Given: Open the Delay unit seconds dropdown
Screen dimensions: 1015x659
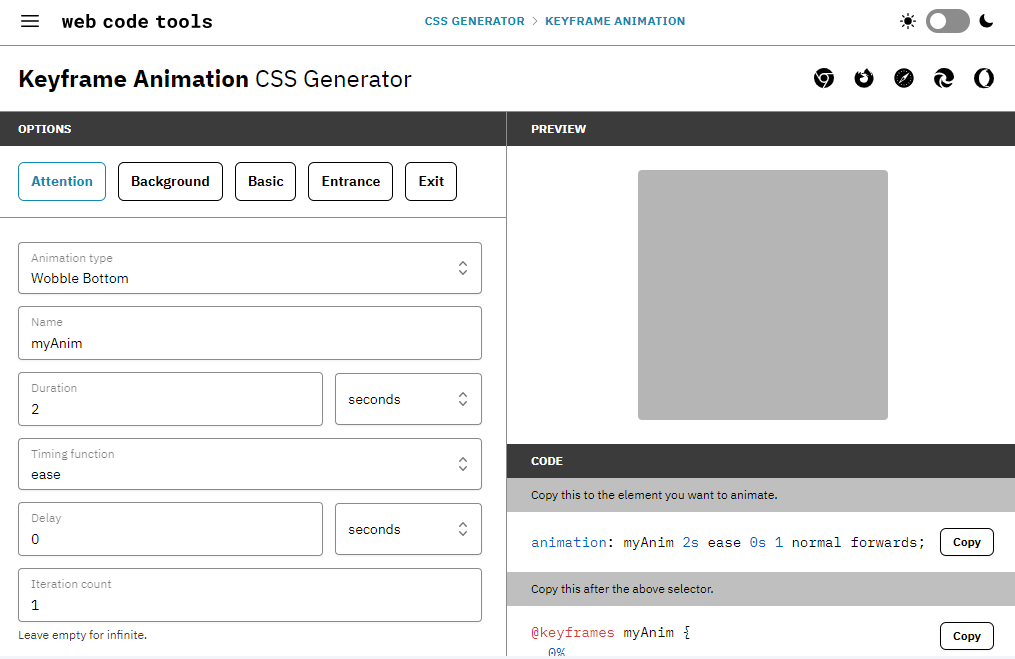Looking at the screenshot, I should 408,529.
